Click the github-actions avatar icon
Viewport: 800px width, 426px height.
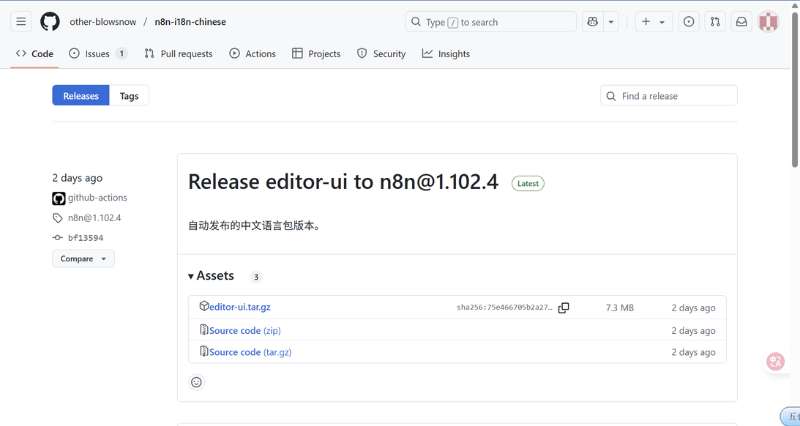pos(59,198)
